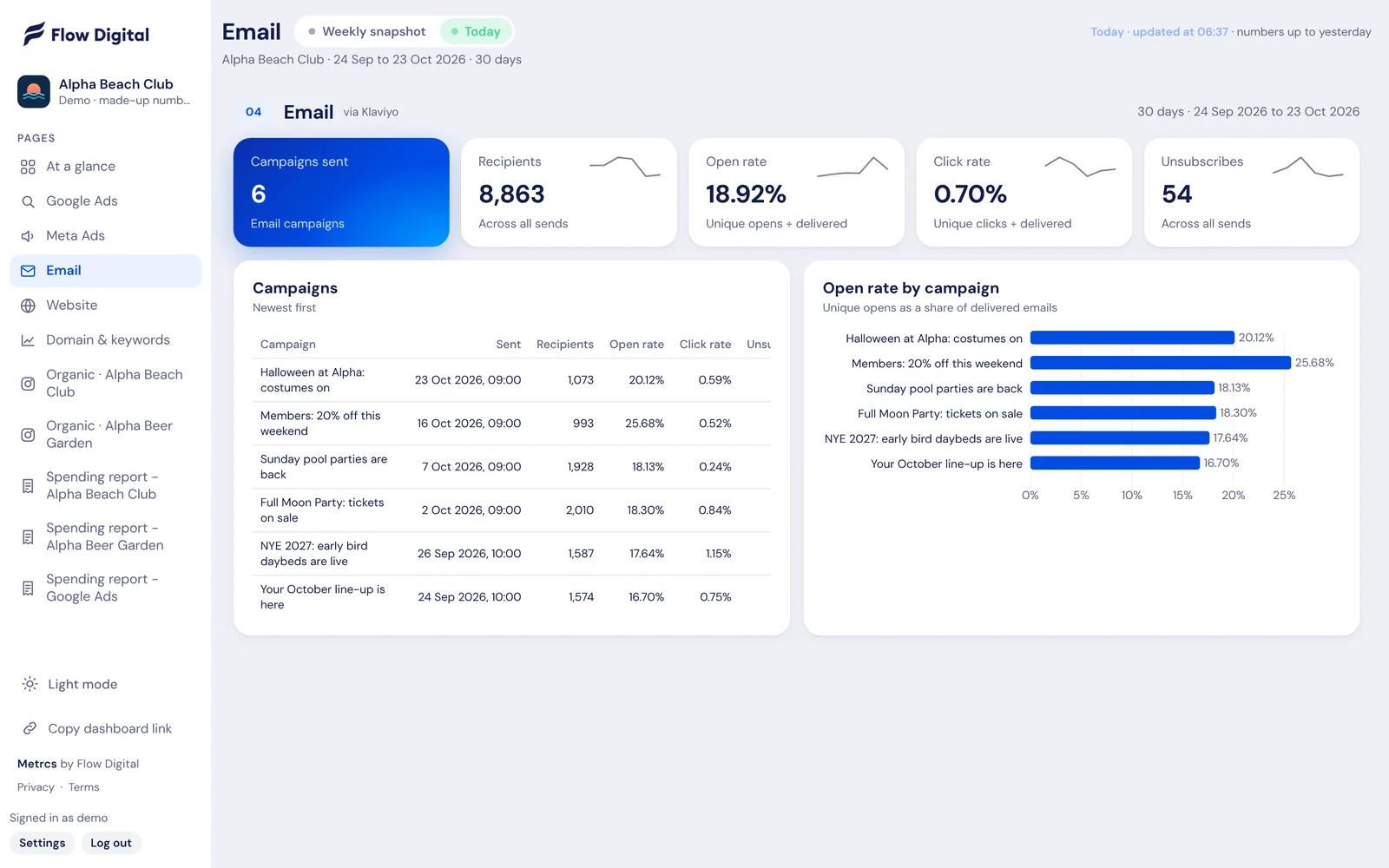Open the Meta Ads page
The image size is (1389, 868).
point(106,236)
